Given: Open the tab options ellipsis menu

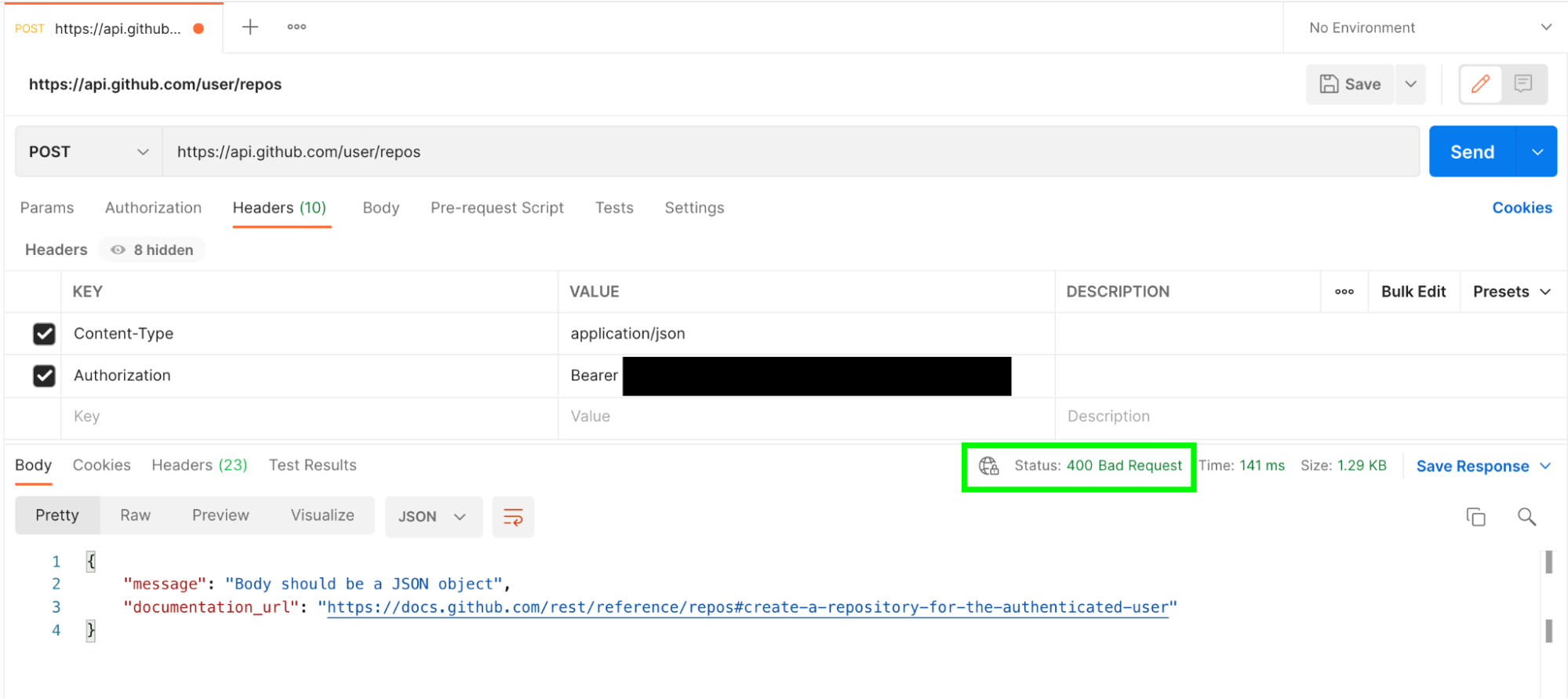Looking at the screenshot, I should click(297, 27).
